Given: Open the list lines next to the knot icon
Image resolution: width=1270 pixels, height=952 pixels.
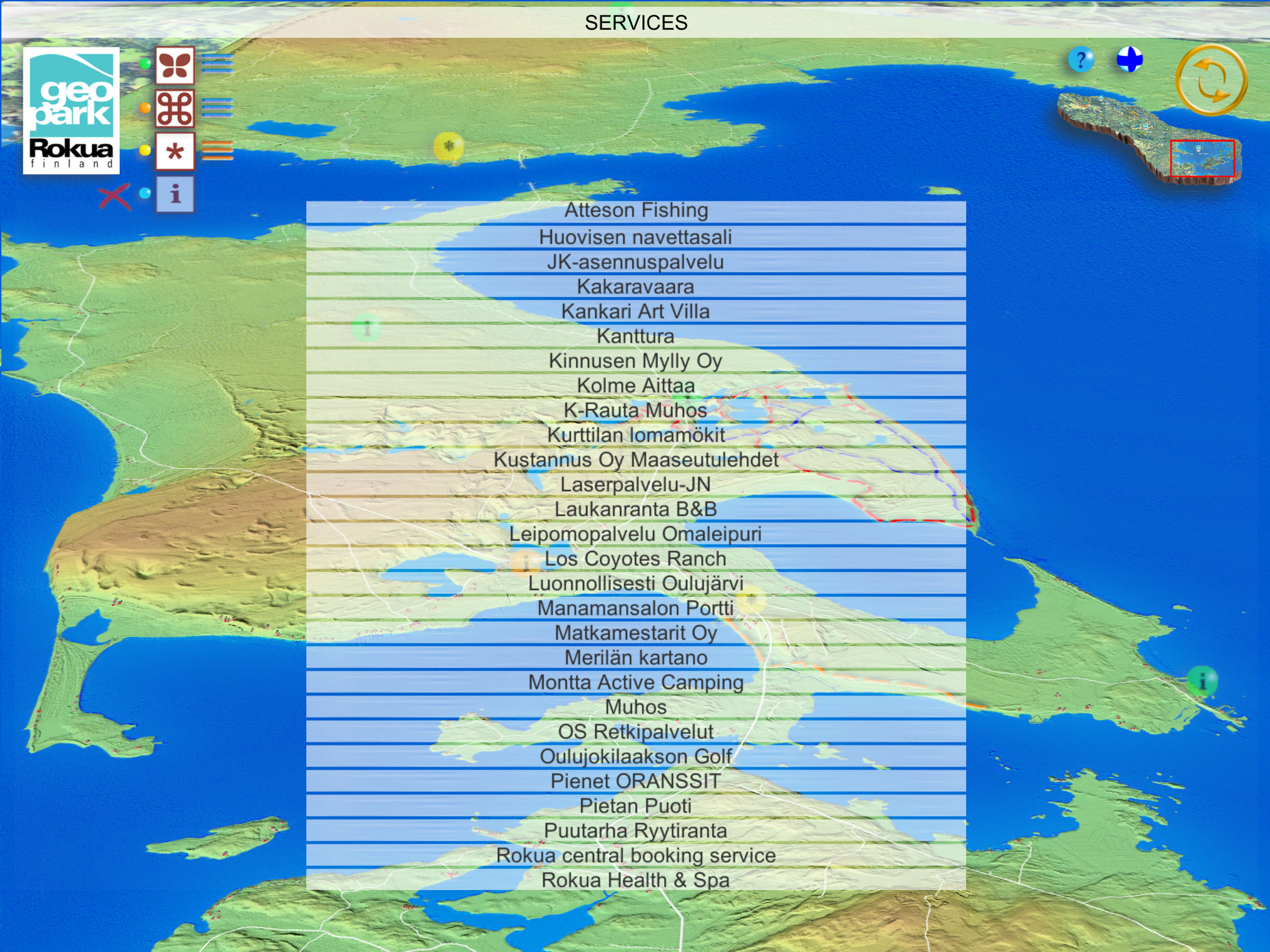Looking at the screenshot, I should [218, 107].
